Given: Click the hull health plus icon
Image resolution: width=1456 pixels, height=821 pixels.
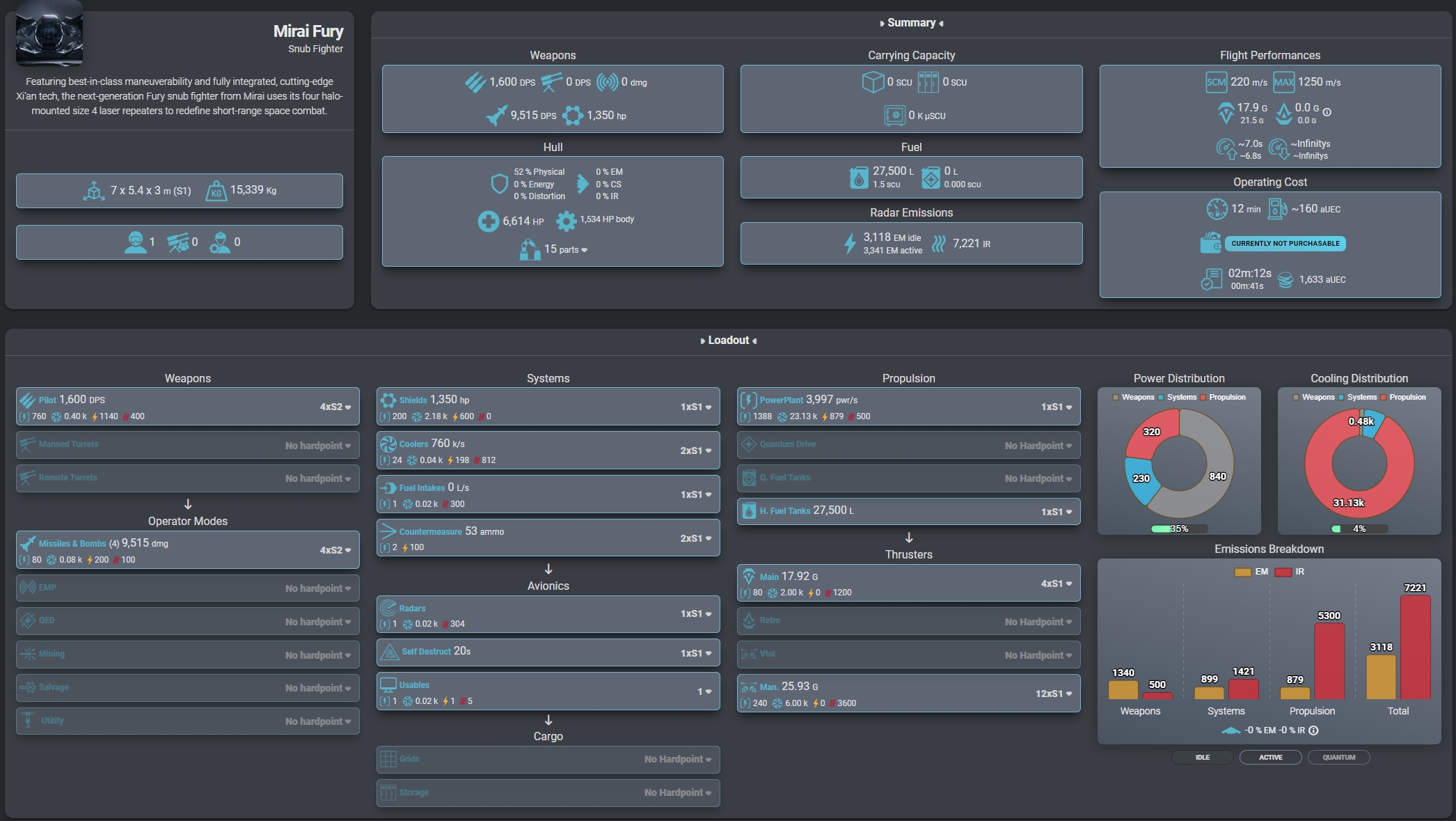Looking at the screenshot, I should 488,221.
